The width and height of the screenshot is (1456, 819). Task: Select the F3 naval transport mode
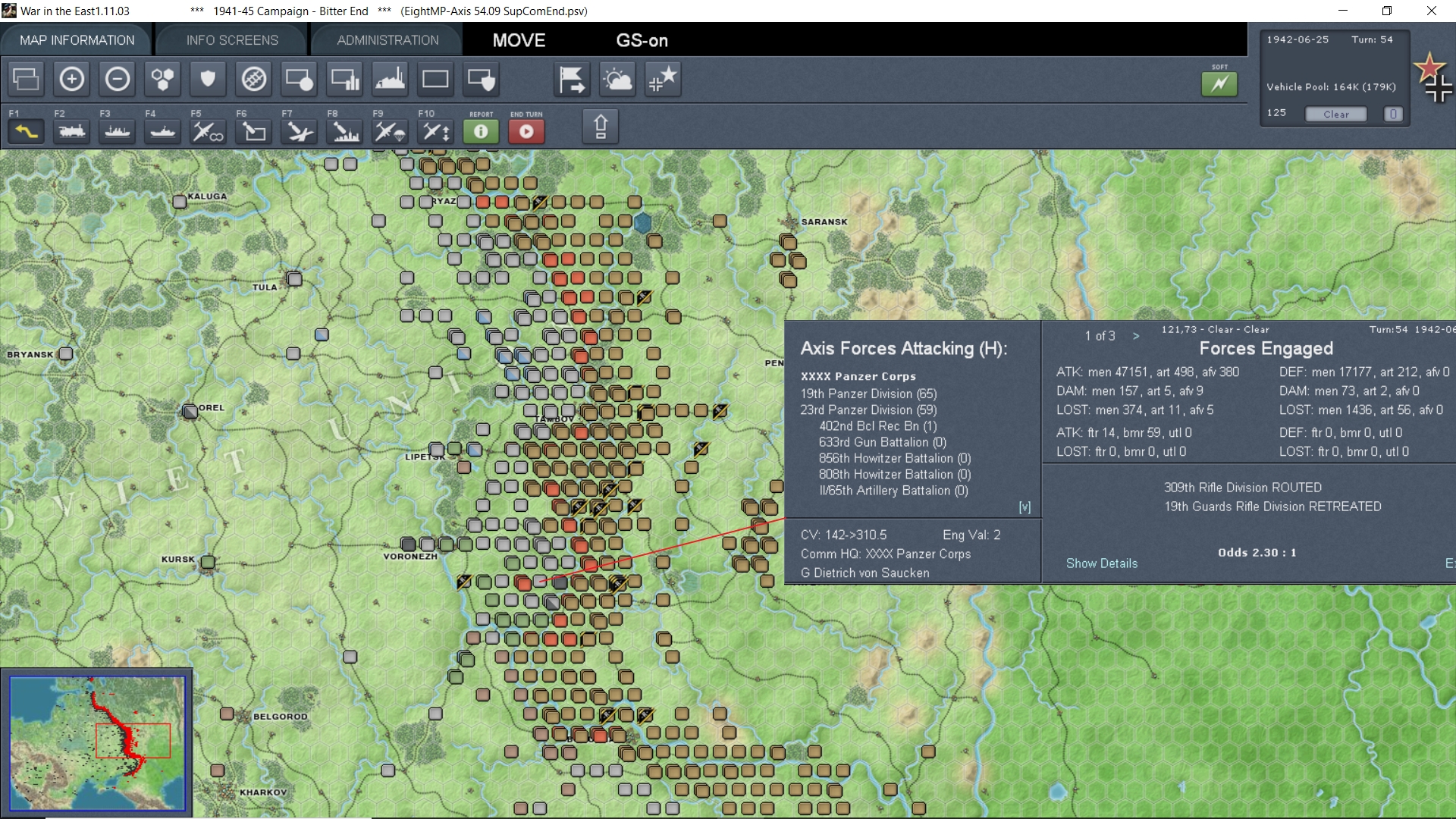[118, 131]
